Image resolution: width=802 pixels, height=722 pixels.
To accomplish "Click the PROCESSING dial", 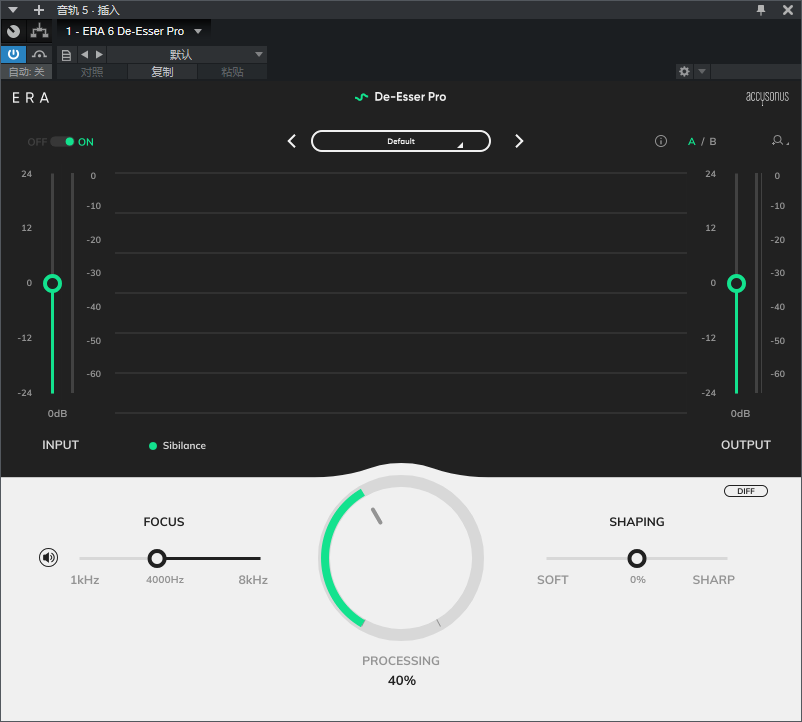I will tap(401, 558).
